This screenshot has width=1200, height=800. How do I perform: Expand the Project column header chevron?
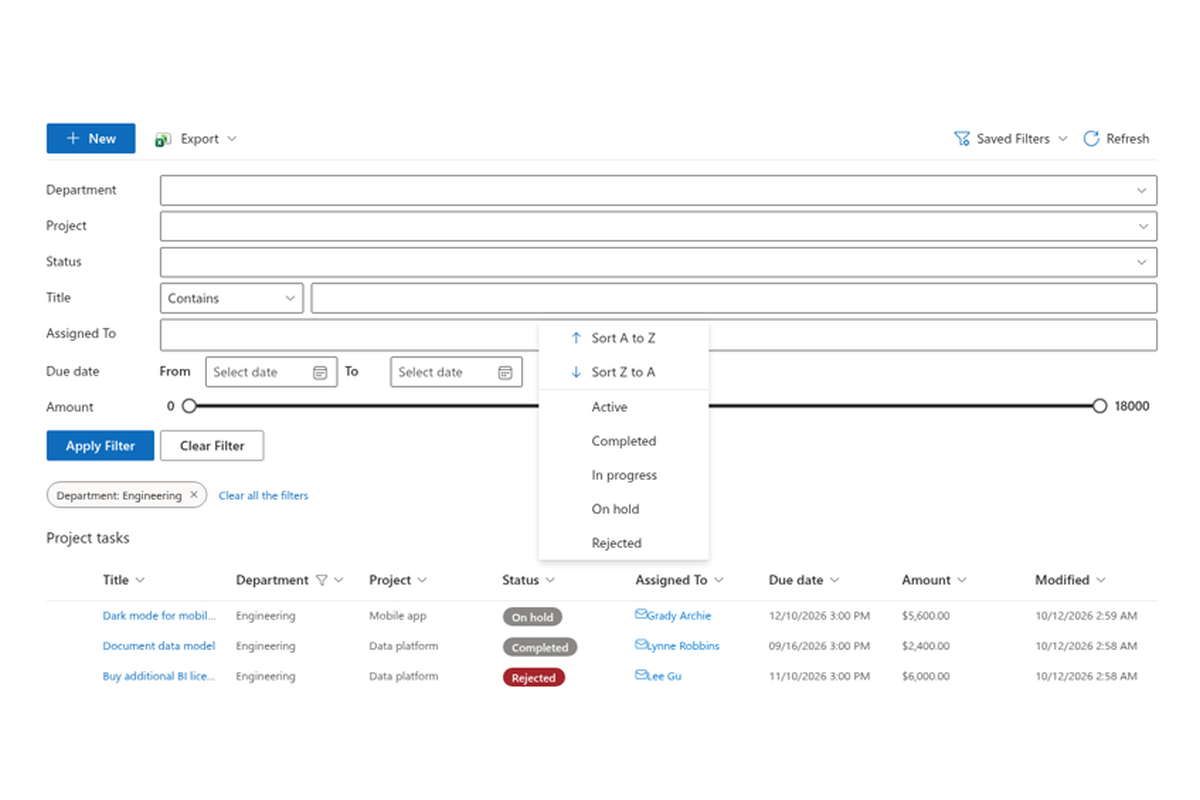422,580
